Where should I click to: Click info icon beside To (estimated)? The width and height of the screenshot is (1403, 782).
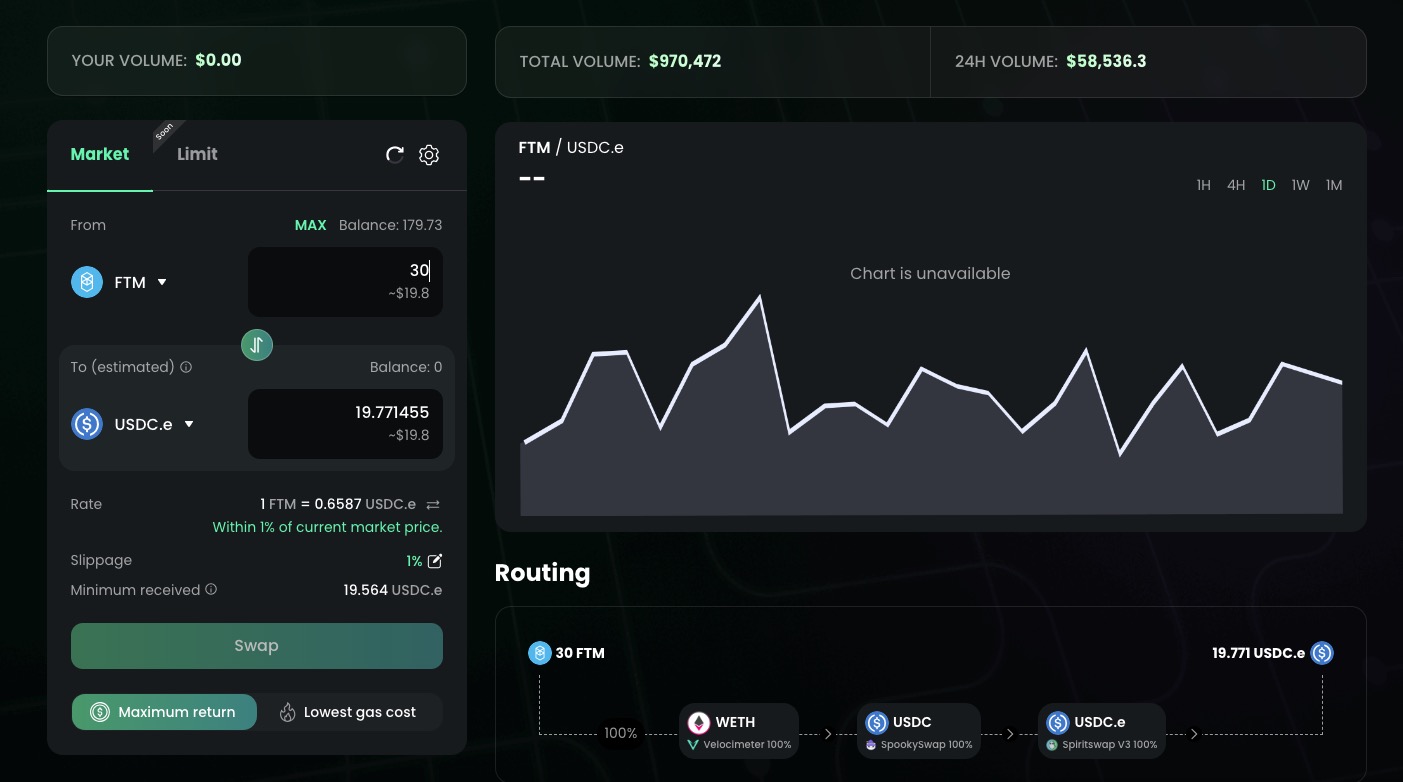tap(186, 367)
